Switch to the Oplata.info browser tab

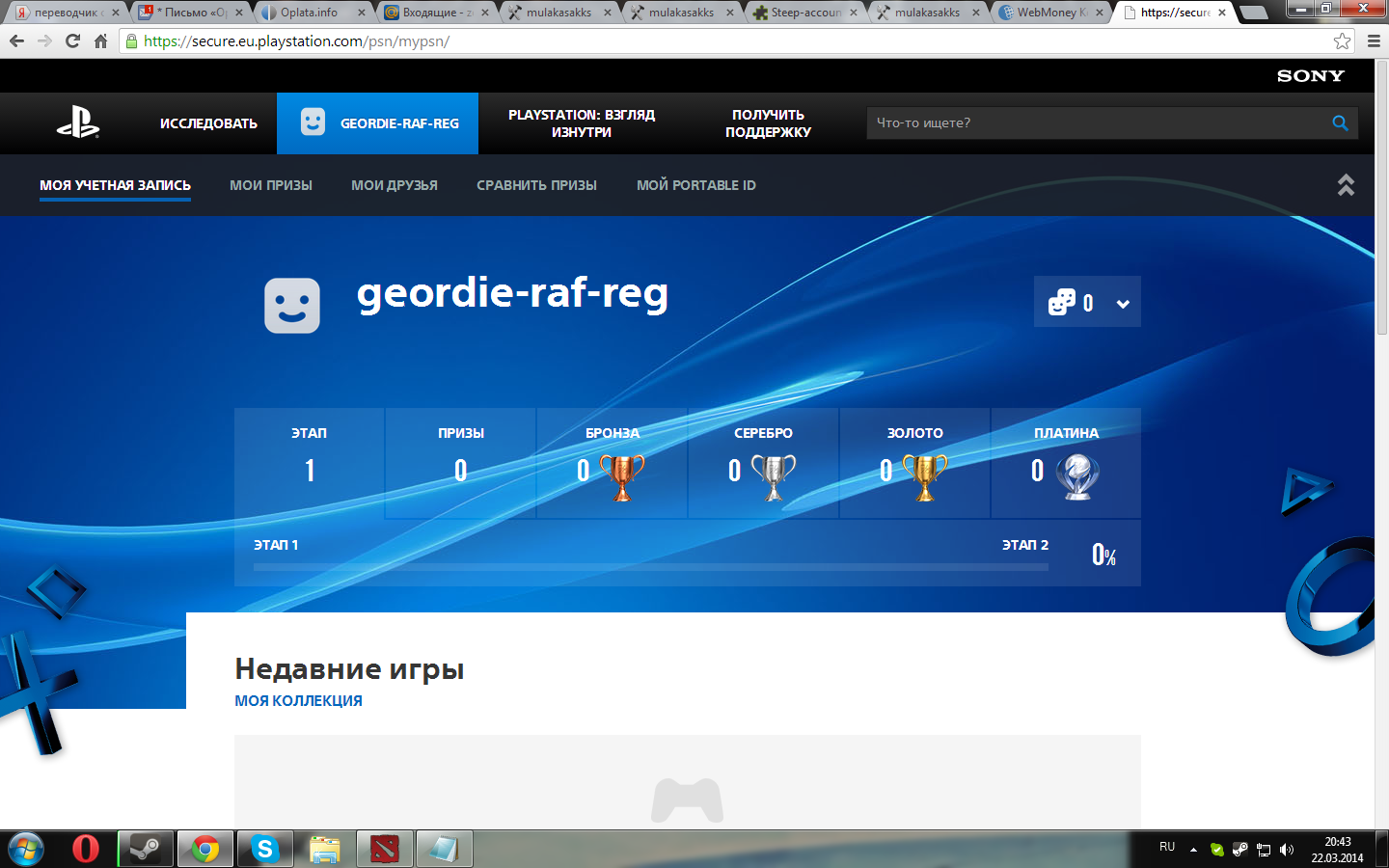coord(309,13)
